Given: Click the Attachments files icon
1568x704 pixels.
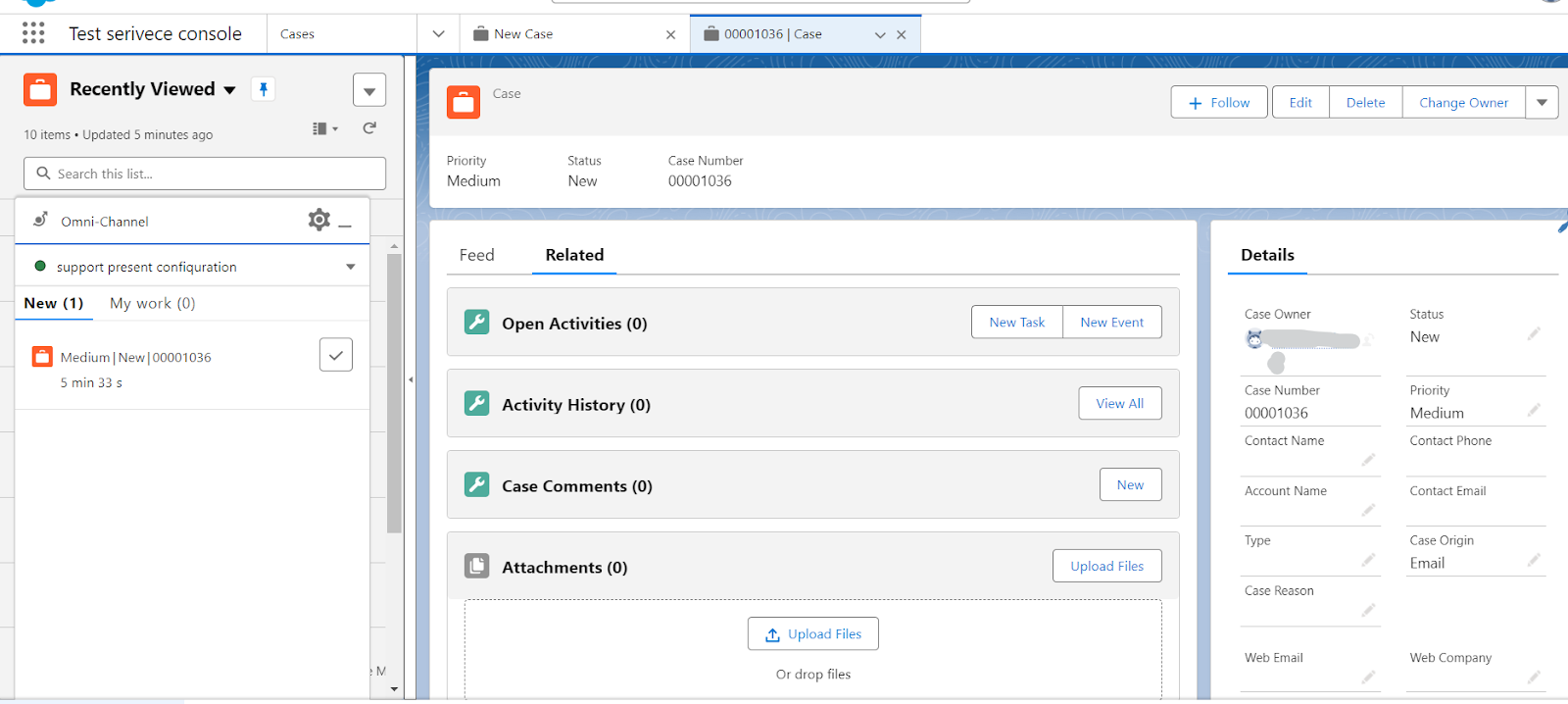Looking at the screenshot, I should coord(476,566).
